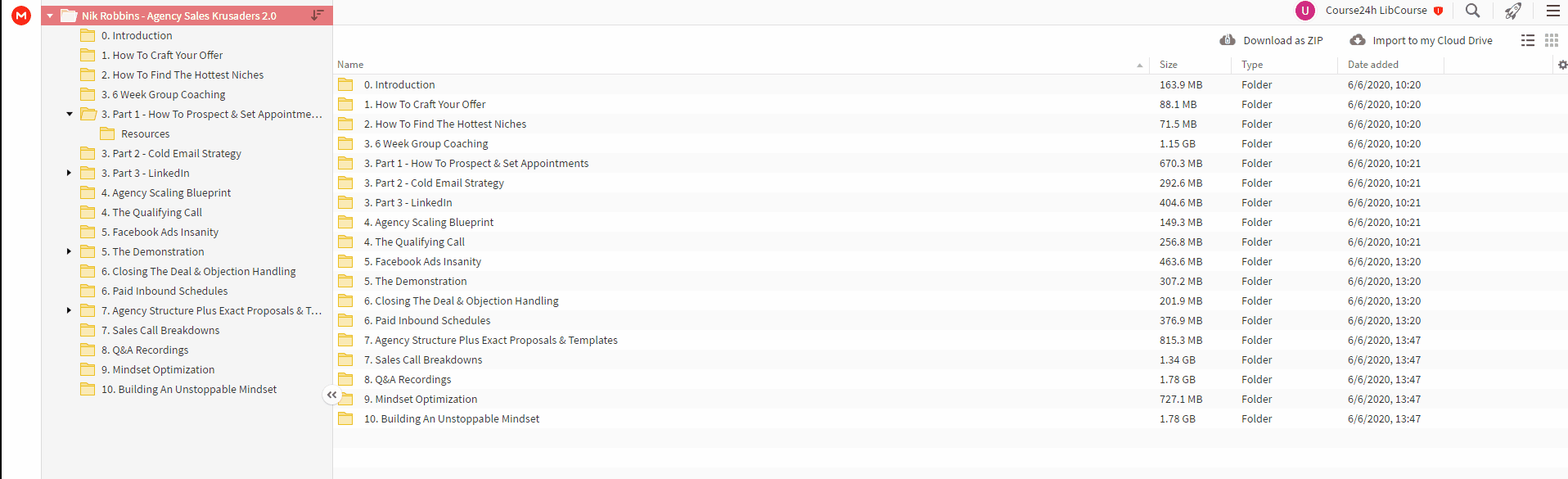
Task: Open 7. Agency Structure Plus Exact Proposals & Templates row
Action: coord(950,340)
